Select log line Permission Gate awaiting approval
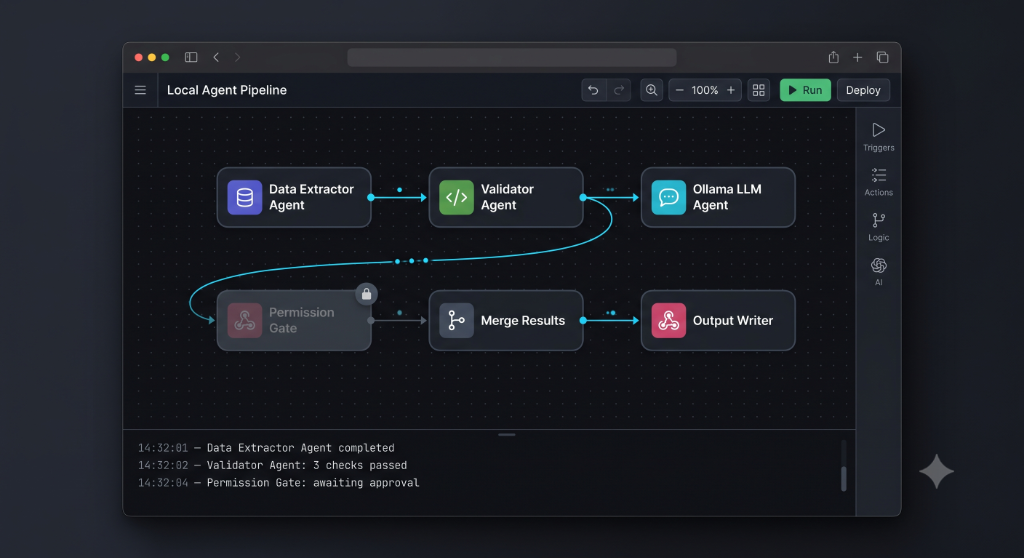Viewport: 1024px width, 558px height. coord(278,483)
